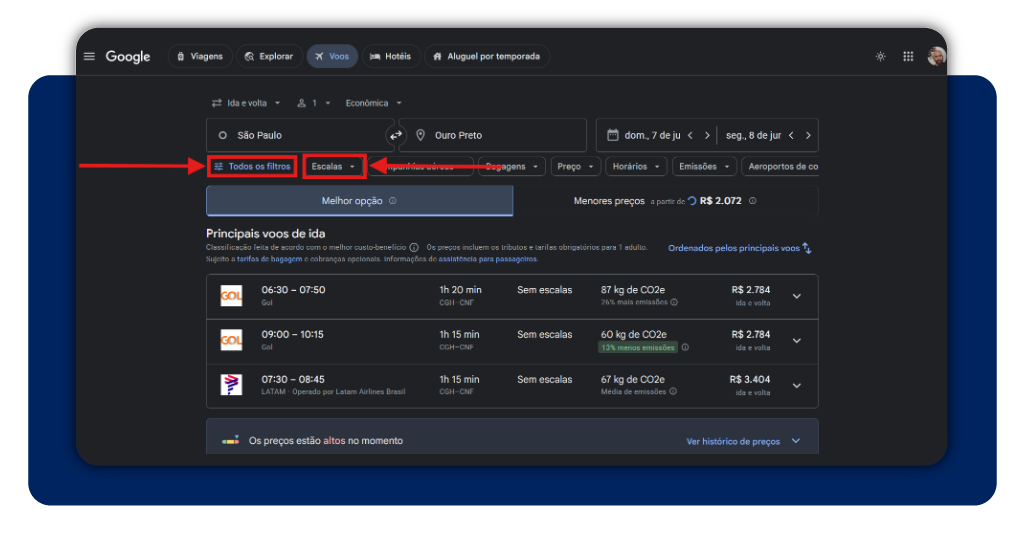
Task: Open Emissões filter dropdown
Action: 704,166
